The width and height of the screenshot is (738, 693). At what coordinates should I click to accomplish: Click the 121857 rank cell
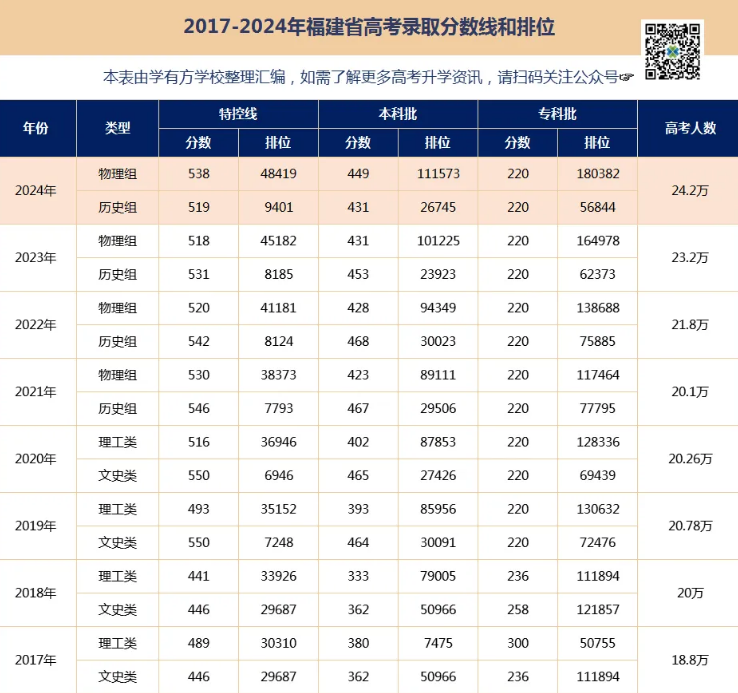tap(598, 610)
